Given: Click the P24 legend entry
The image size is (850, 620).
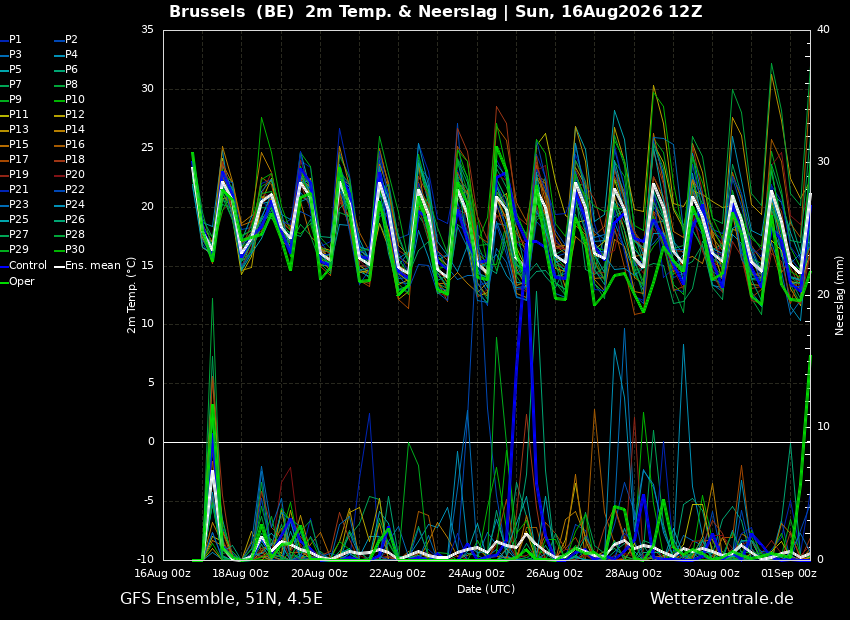Looking at the screenshot, I should coord(69,204).
